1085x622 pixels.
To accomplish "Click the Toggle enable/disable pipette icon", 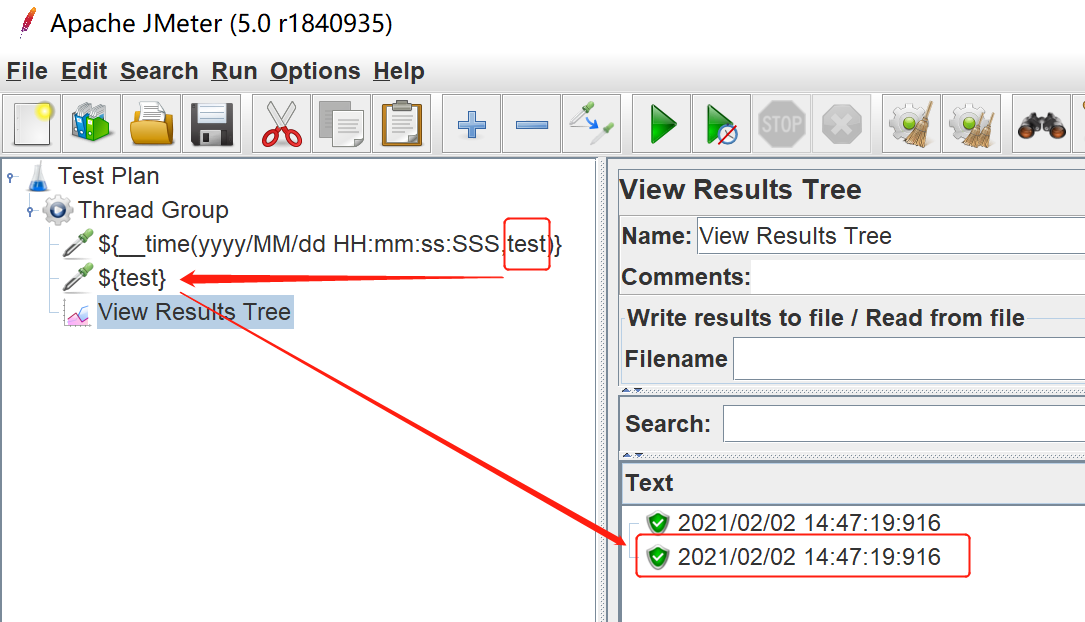I will click(x=592, y=124).
